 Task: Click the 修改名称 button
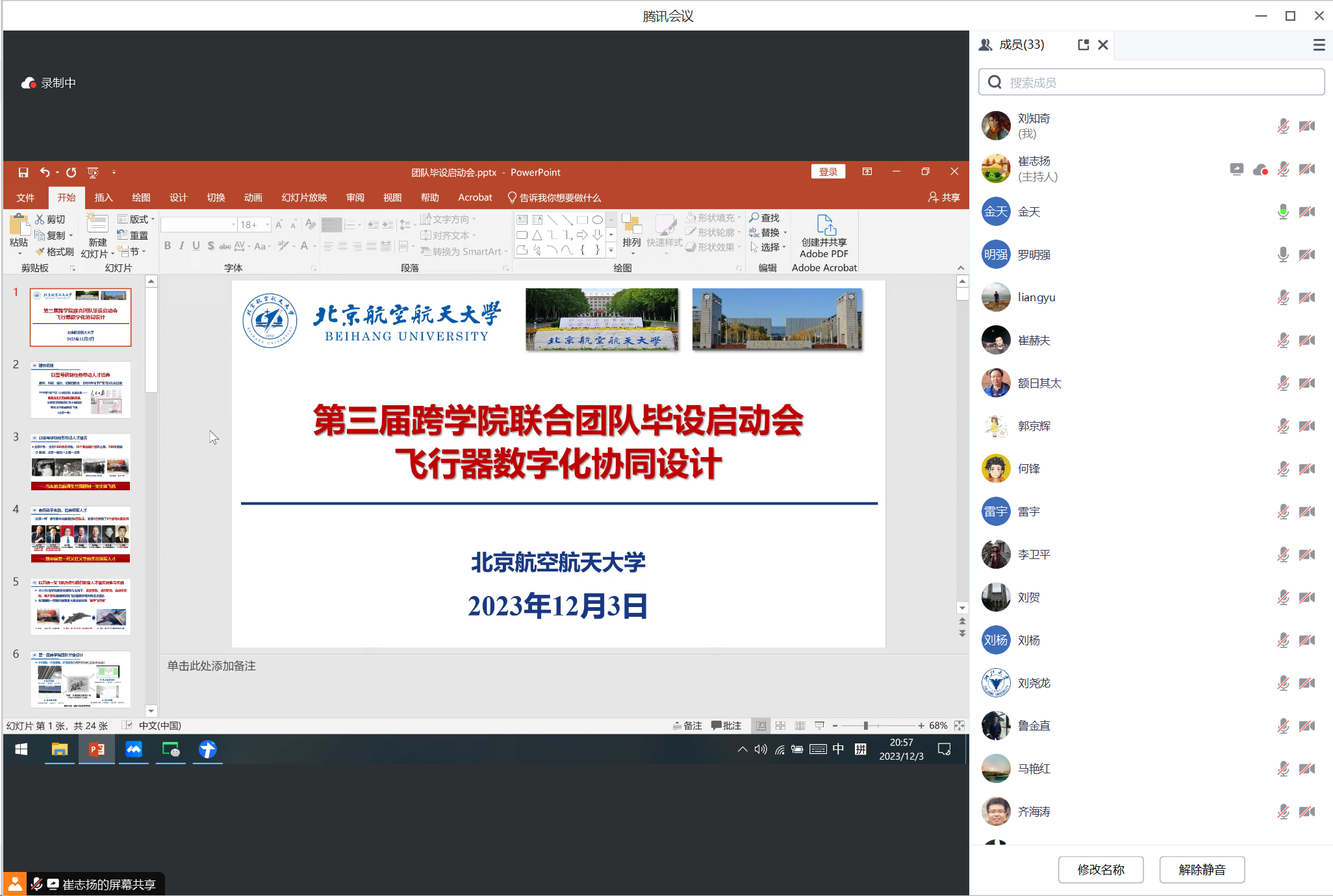[x=1100, y=870]
